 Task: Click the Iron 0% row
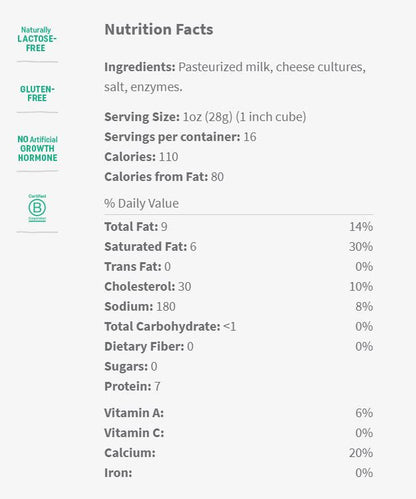coord(239,473)
